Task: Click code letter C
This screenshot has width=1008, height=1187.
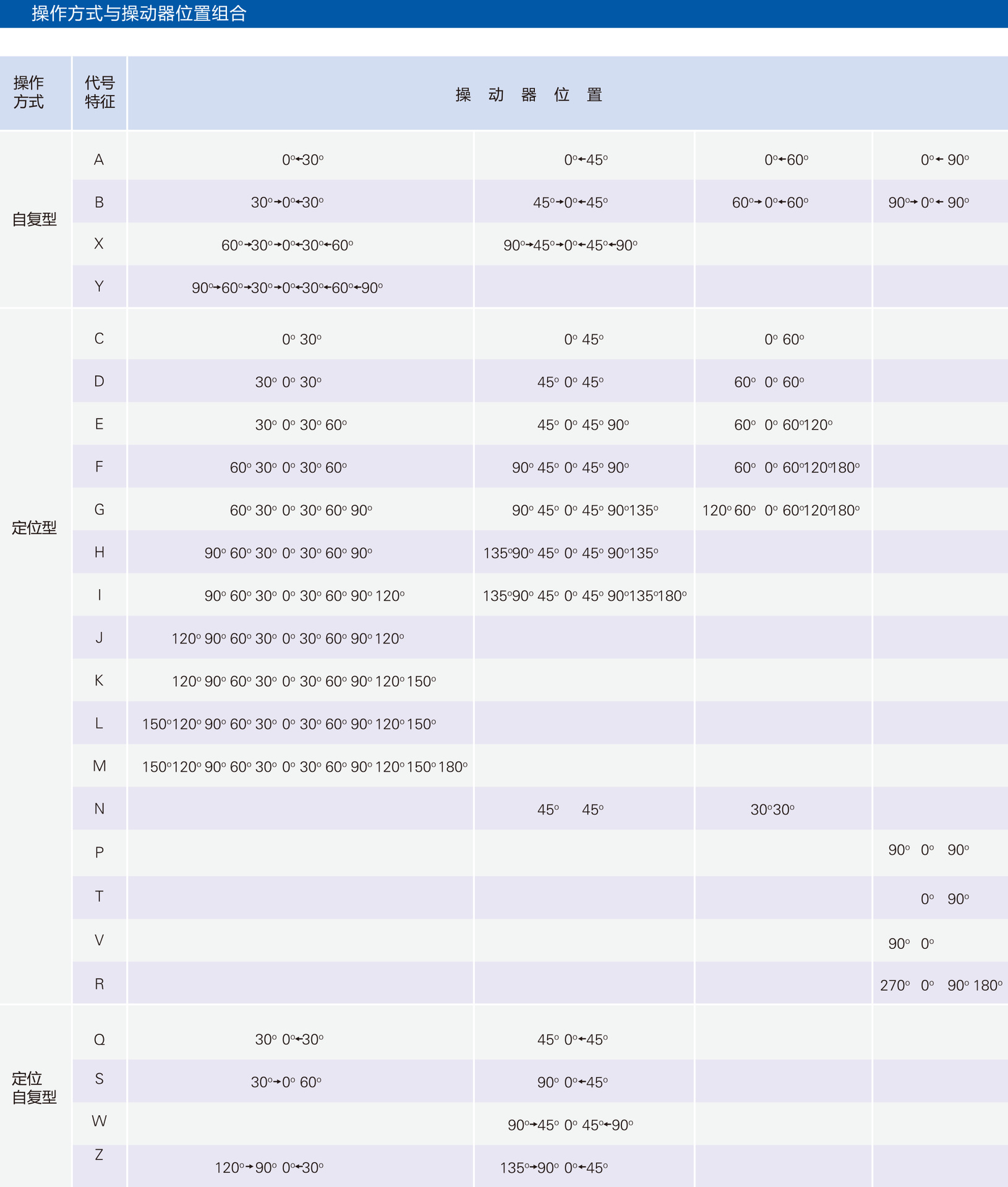Action: pos(99,338)
